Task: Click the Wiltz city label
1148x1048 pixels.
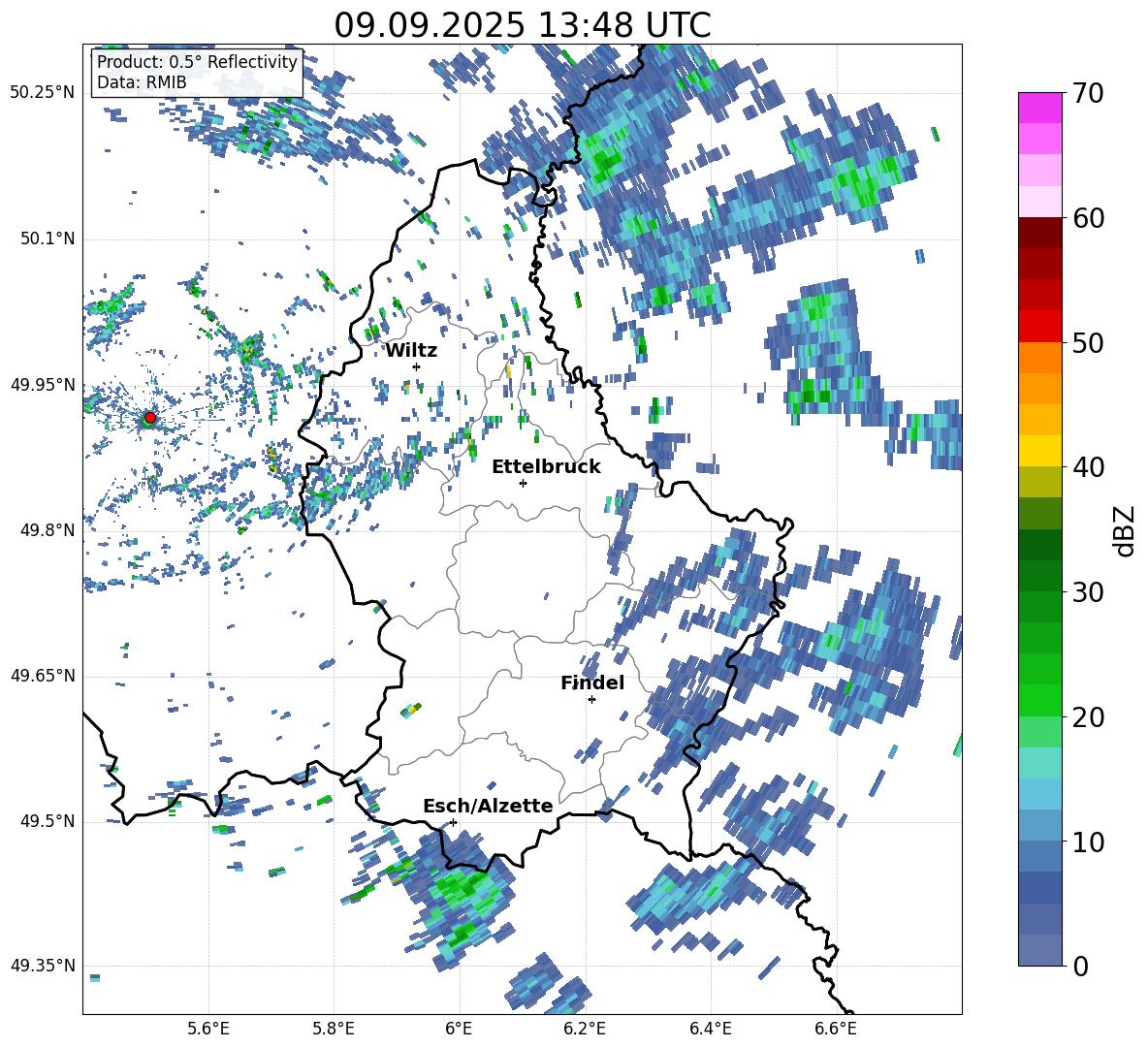Action: click(411, 351)
